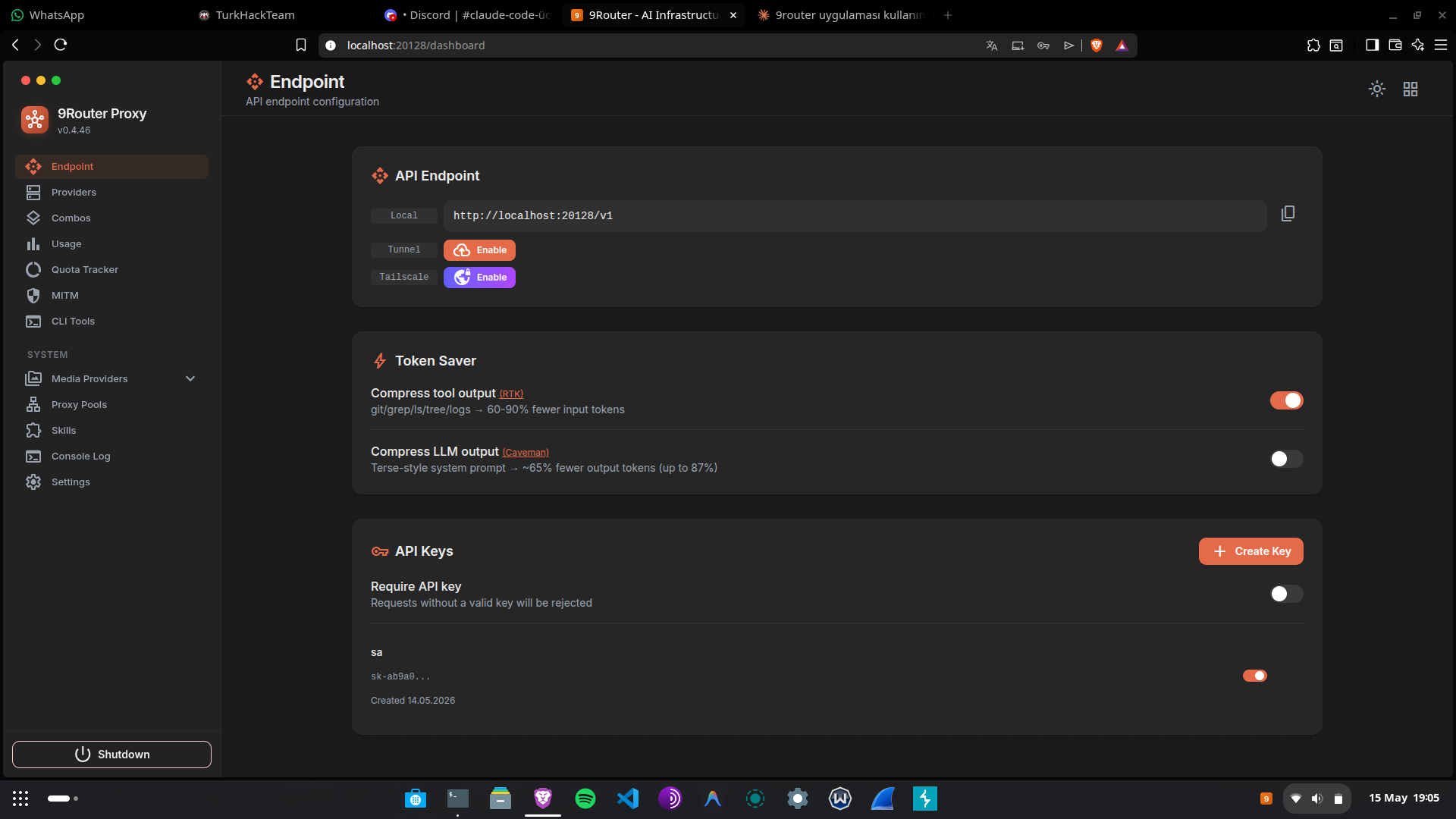The image size is (1456, 819).
Task: Disable the 'sa' API key toggle
Action: click(1254, 676)
